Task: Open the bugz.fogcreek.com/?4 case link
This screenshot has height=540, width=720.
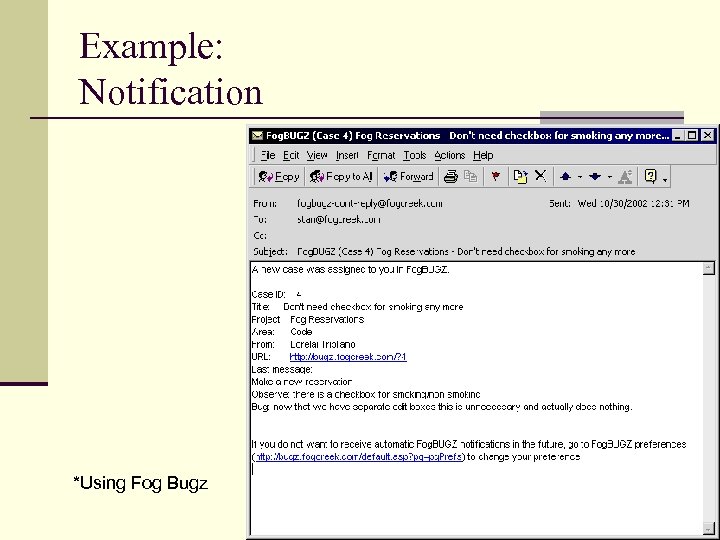Action: coord(348,357)
